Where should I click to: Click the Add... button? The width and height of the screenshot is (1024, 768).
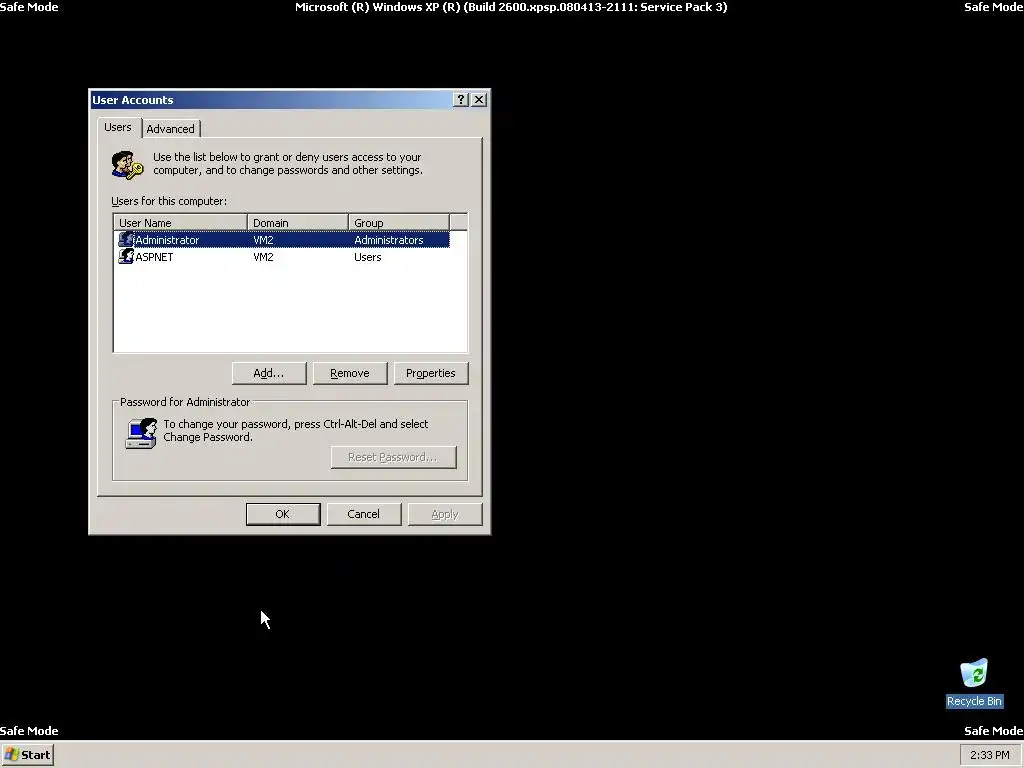(269, 373)
